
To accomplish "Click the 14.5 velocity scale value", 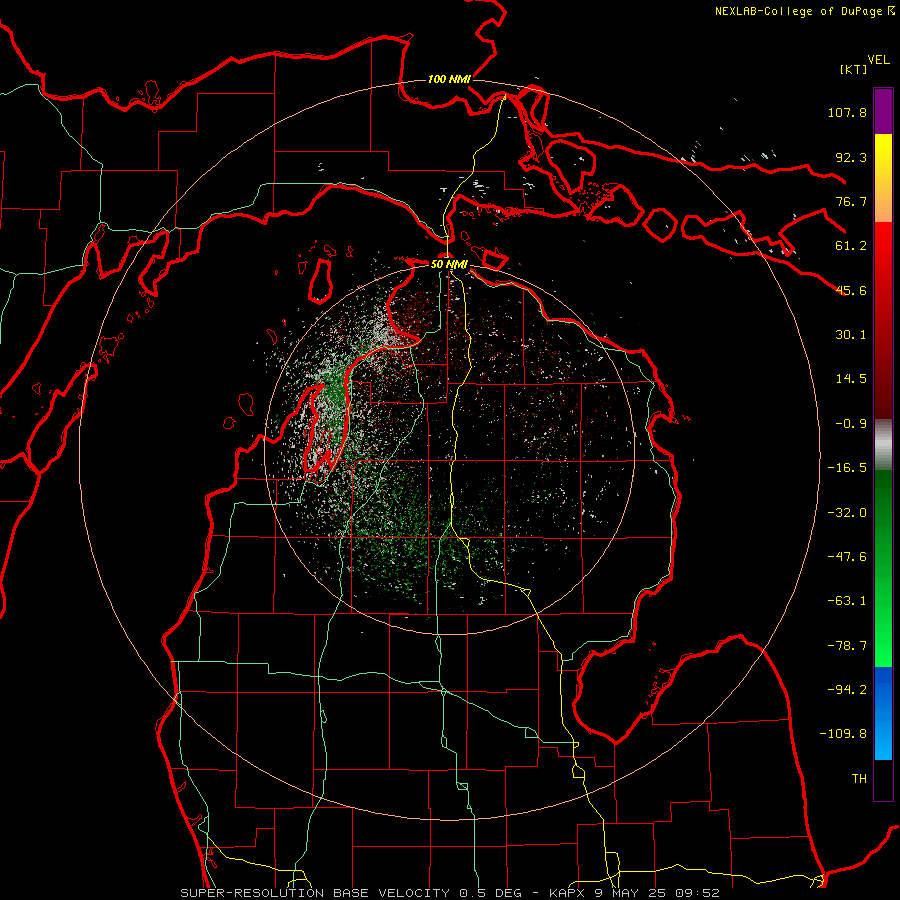I will coord(851,379).
